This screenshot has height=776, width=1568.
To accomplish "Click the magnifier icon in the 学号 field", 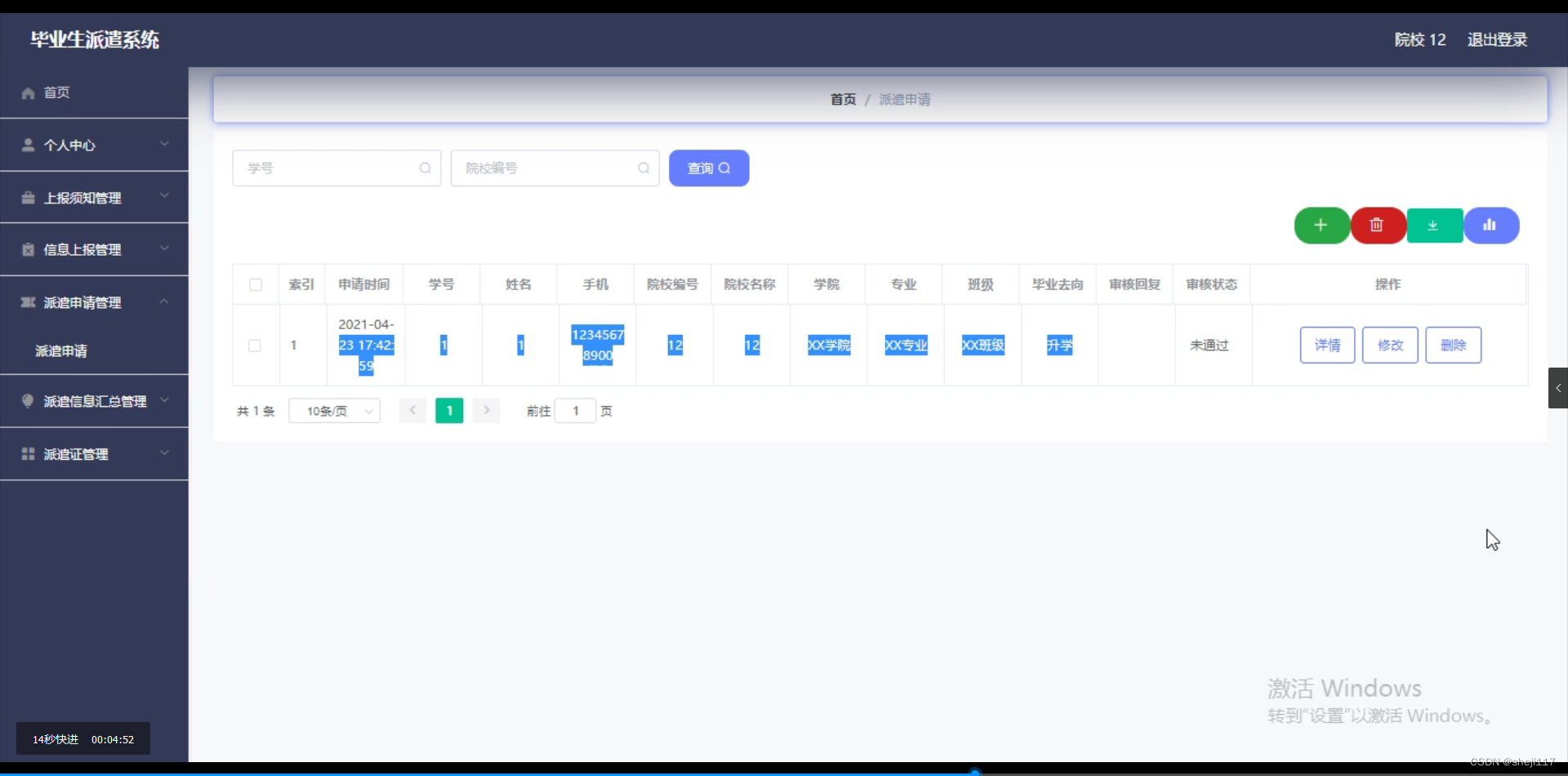I will pyautogui.click(x=425, y=167).
